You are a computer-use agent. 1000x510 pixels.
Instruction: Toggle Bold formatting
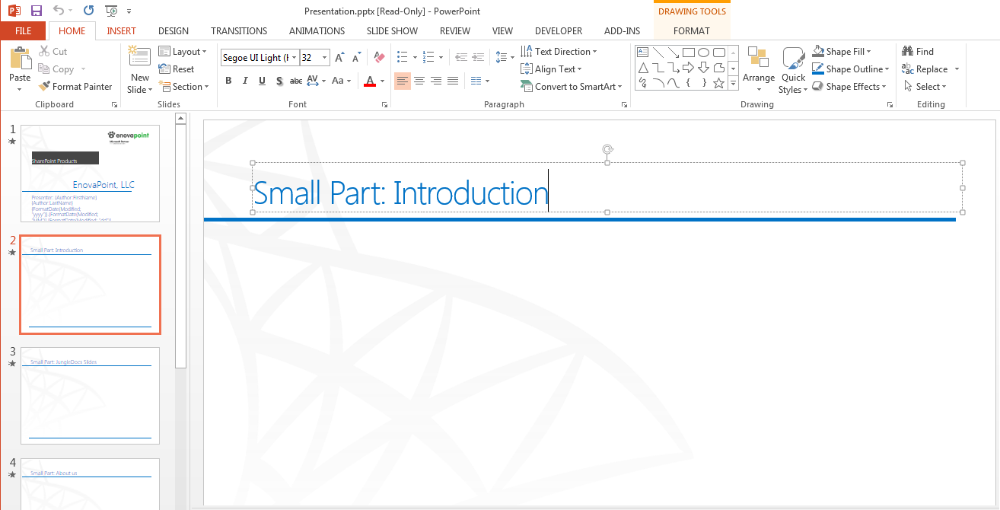click(x=228, y=81)
